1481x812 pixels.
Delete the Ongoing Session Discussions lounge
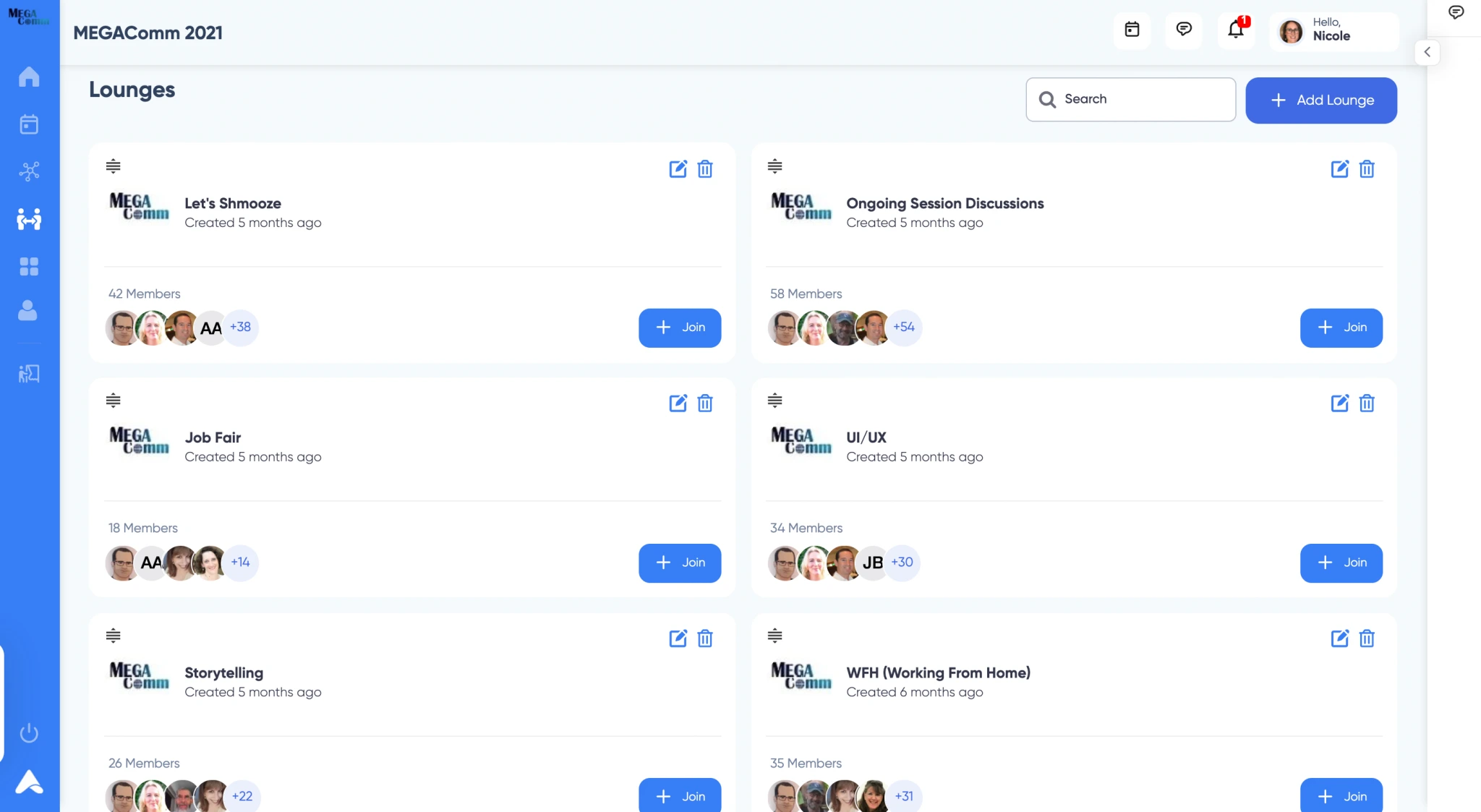pos(1367,169)
